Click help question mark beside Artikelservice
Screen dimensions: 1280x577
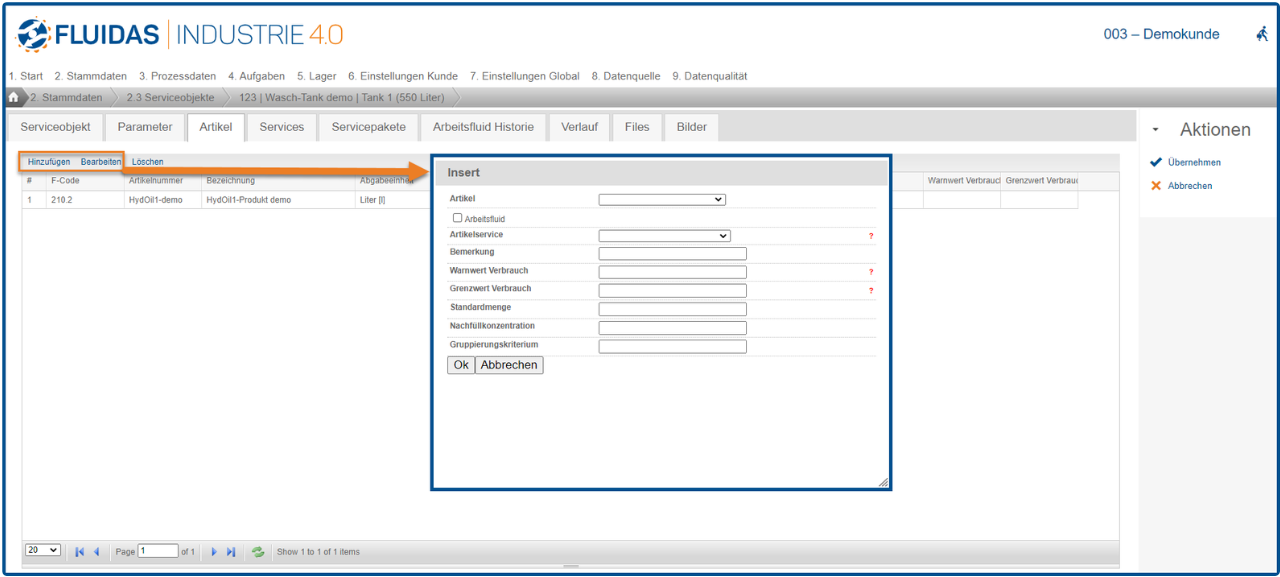(x=871, y=236)
